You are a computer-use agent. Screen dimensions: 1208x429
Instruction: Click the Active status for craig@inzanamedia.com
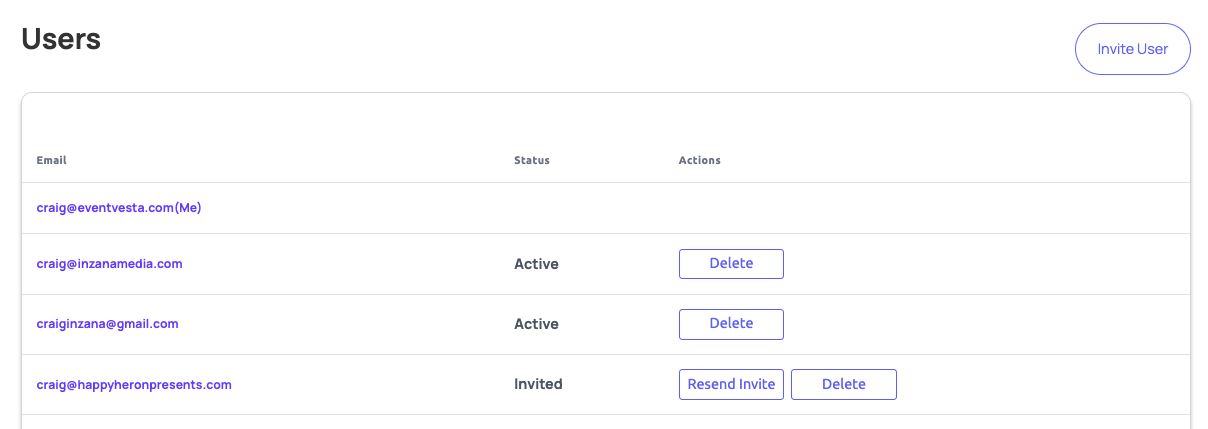point(536,264)
